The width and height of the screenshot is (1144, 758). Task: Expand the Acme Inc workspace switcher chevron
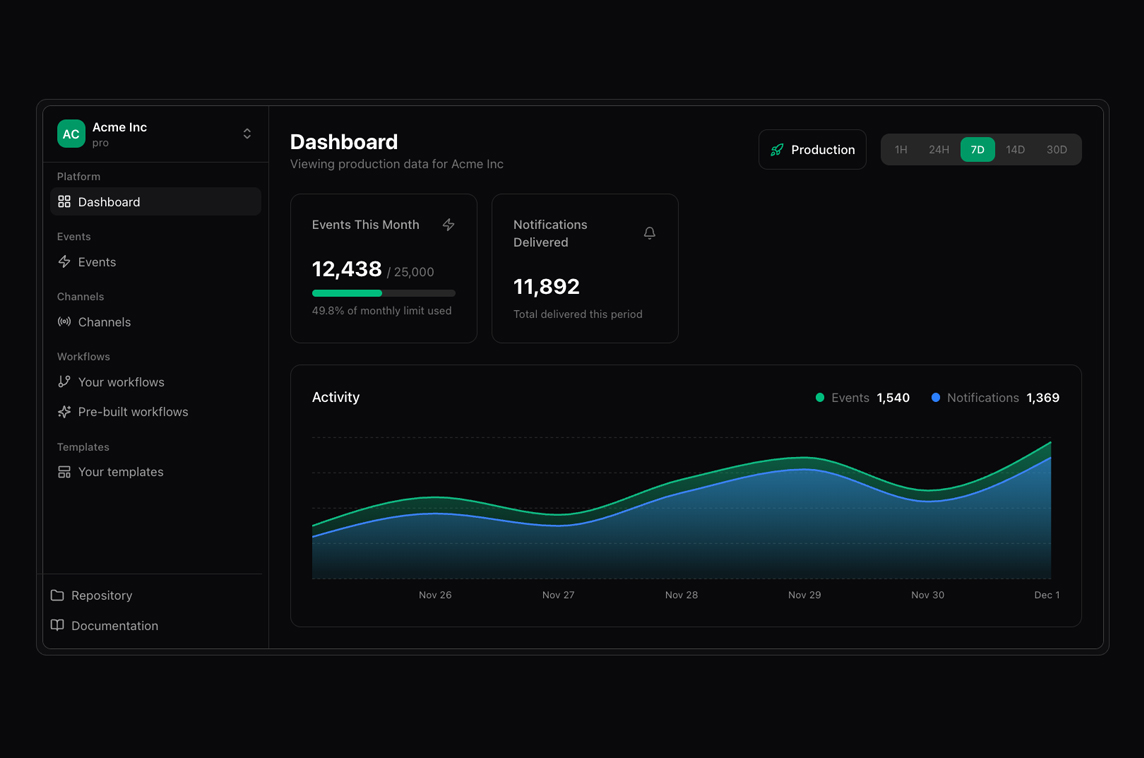247,134
